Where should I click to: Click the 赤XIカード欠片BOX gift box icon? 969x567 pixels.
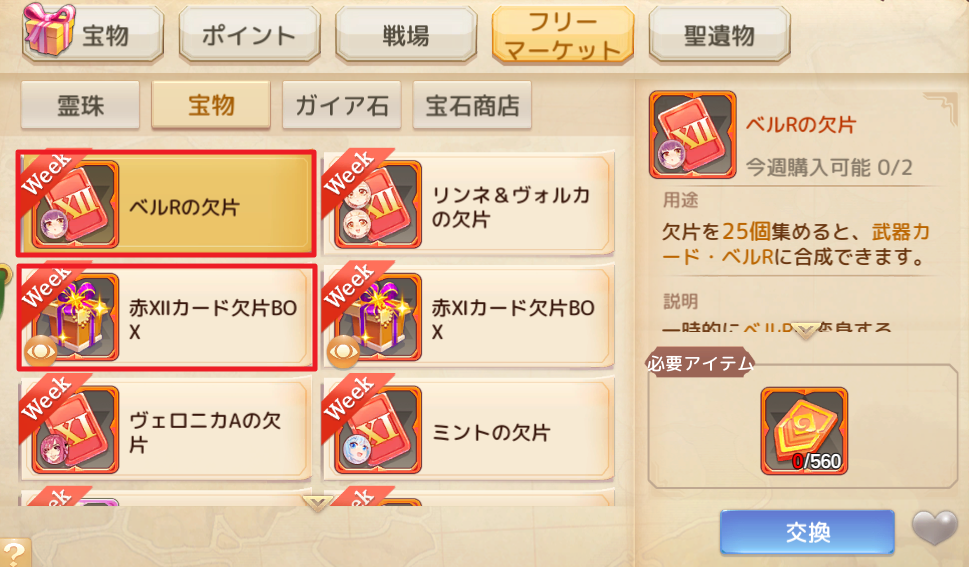coord(378,317)
